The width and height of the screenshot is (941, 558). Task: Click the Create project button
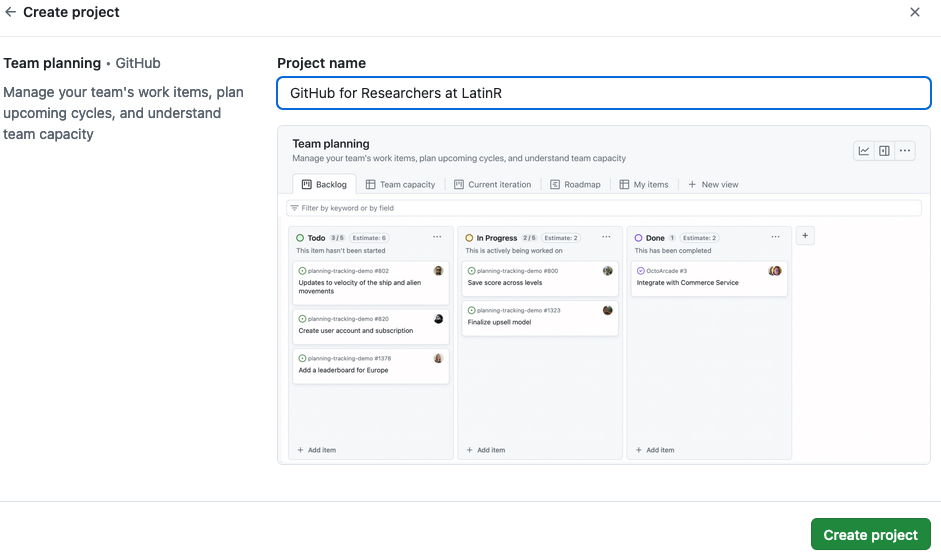coord(870,535)
